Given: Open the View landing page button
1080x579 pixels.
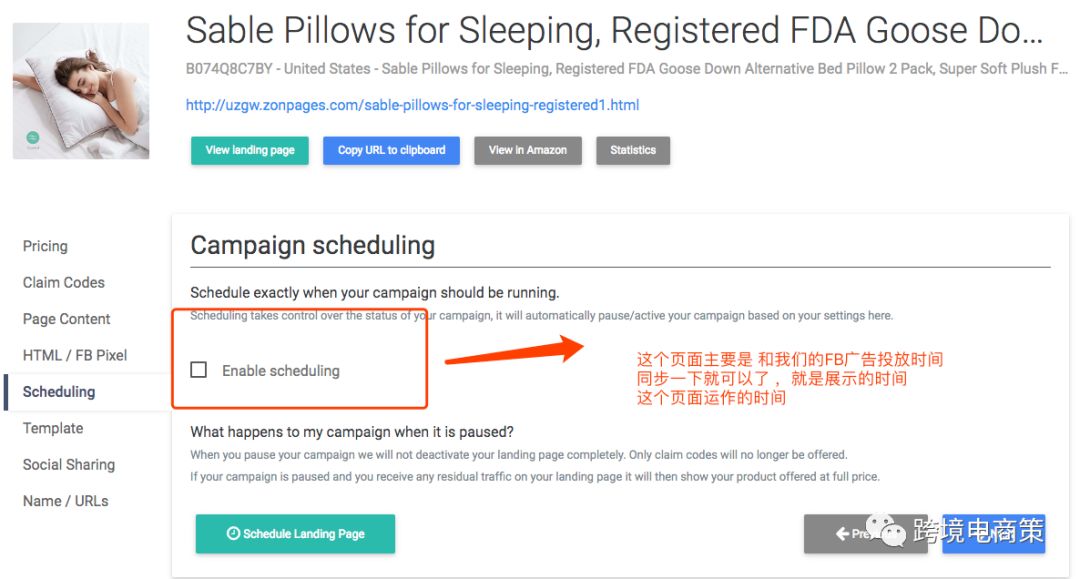Looking at the screenshot, I should click(x=249, y=150).
